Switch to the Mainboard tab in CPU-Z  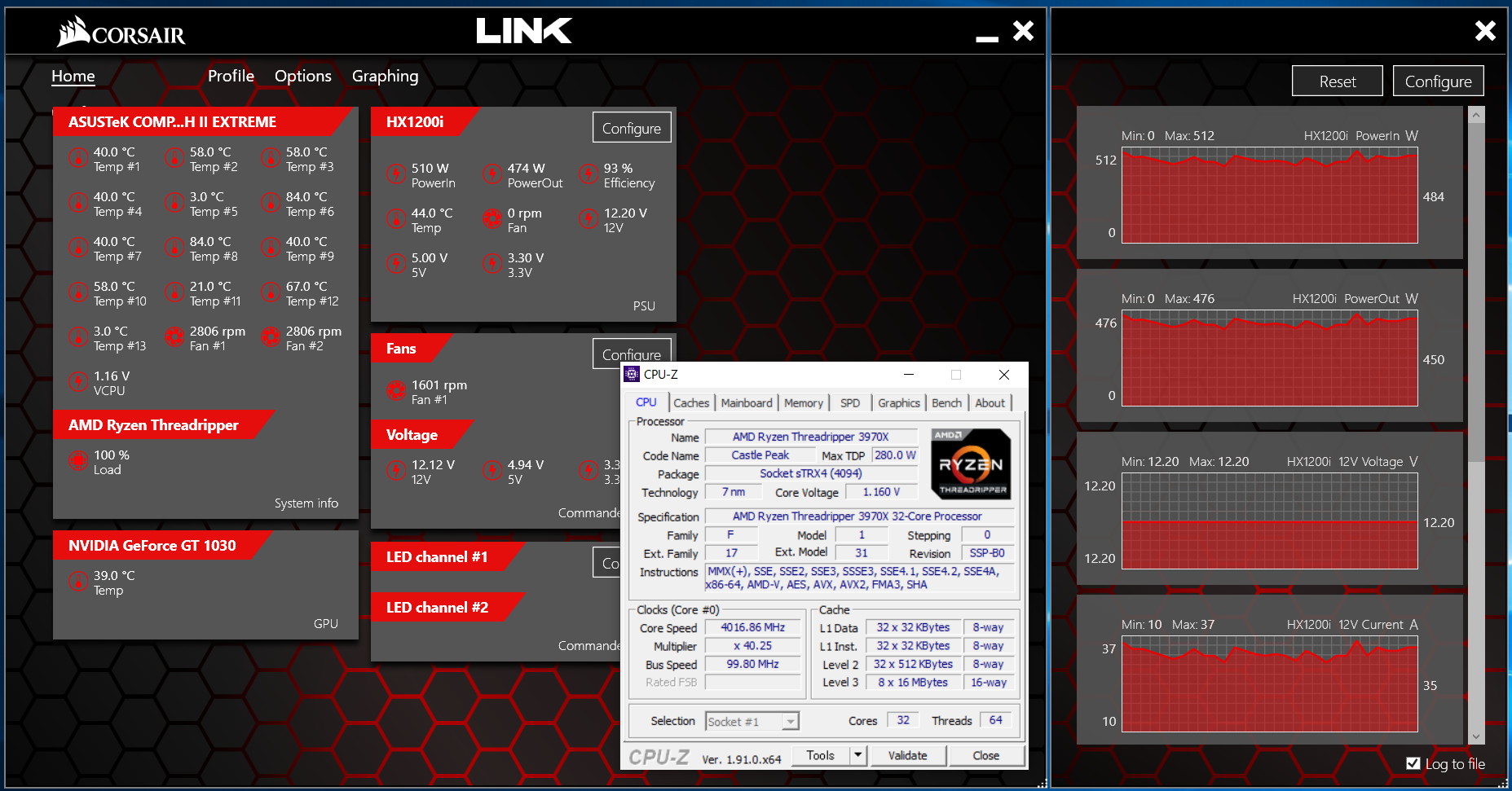point(747,402)
